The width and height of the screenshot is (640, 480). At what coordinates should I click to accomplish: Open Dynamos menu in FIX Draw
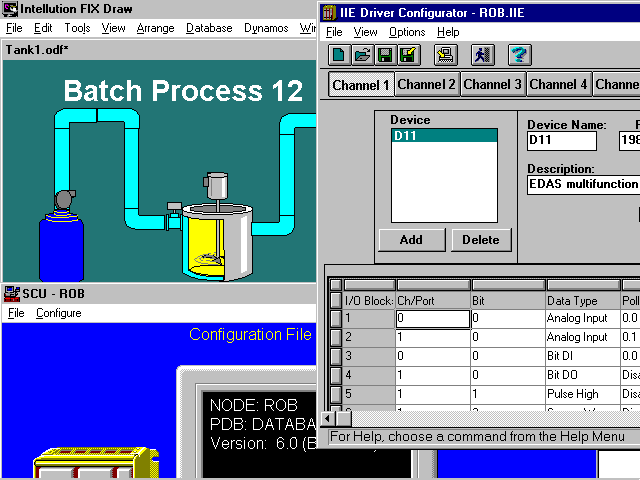[x=266, y=28]
